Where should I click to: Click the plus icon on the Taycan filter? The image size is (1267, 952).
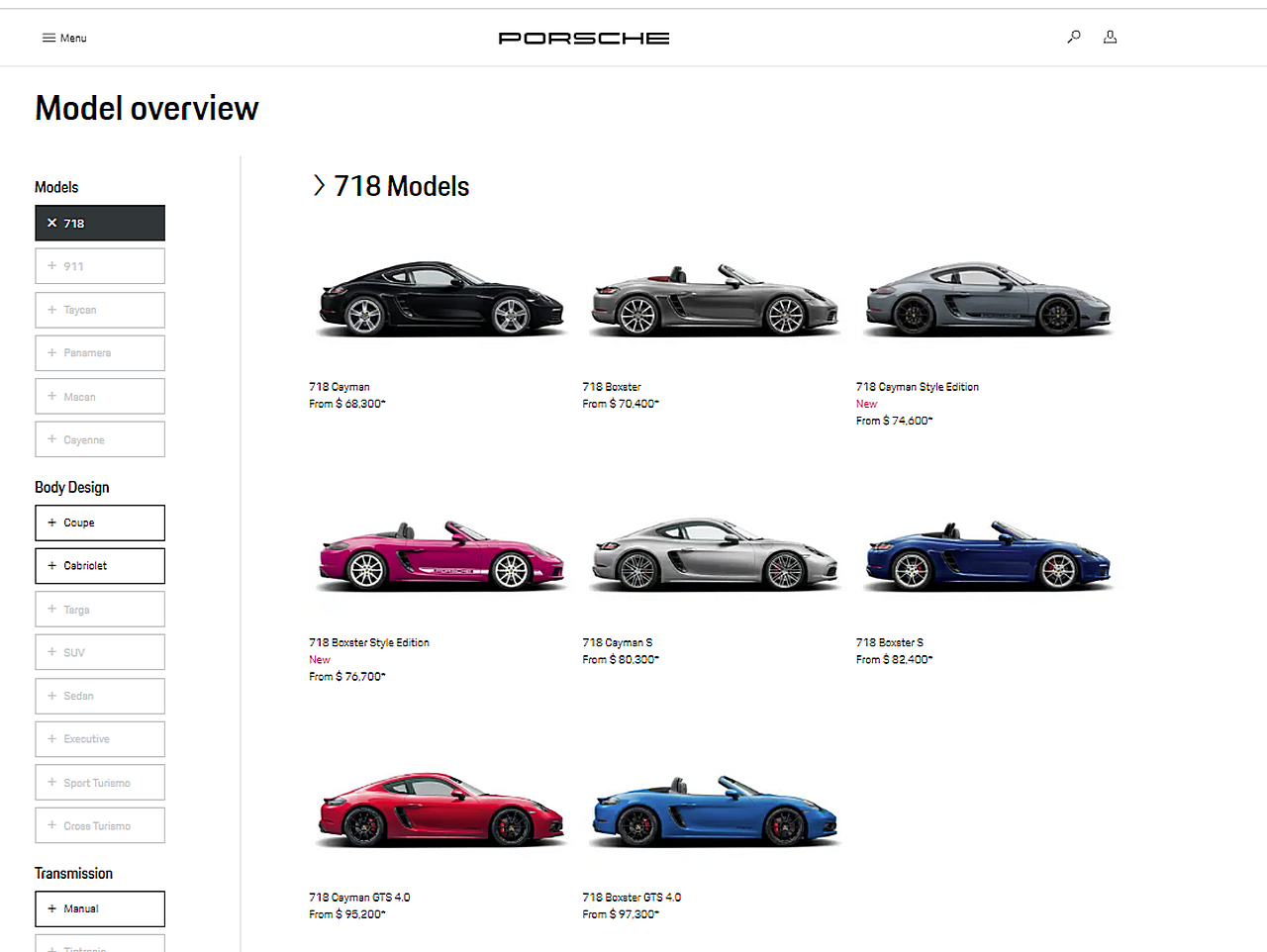pyautogui.click(x=50, y=310)
